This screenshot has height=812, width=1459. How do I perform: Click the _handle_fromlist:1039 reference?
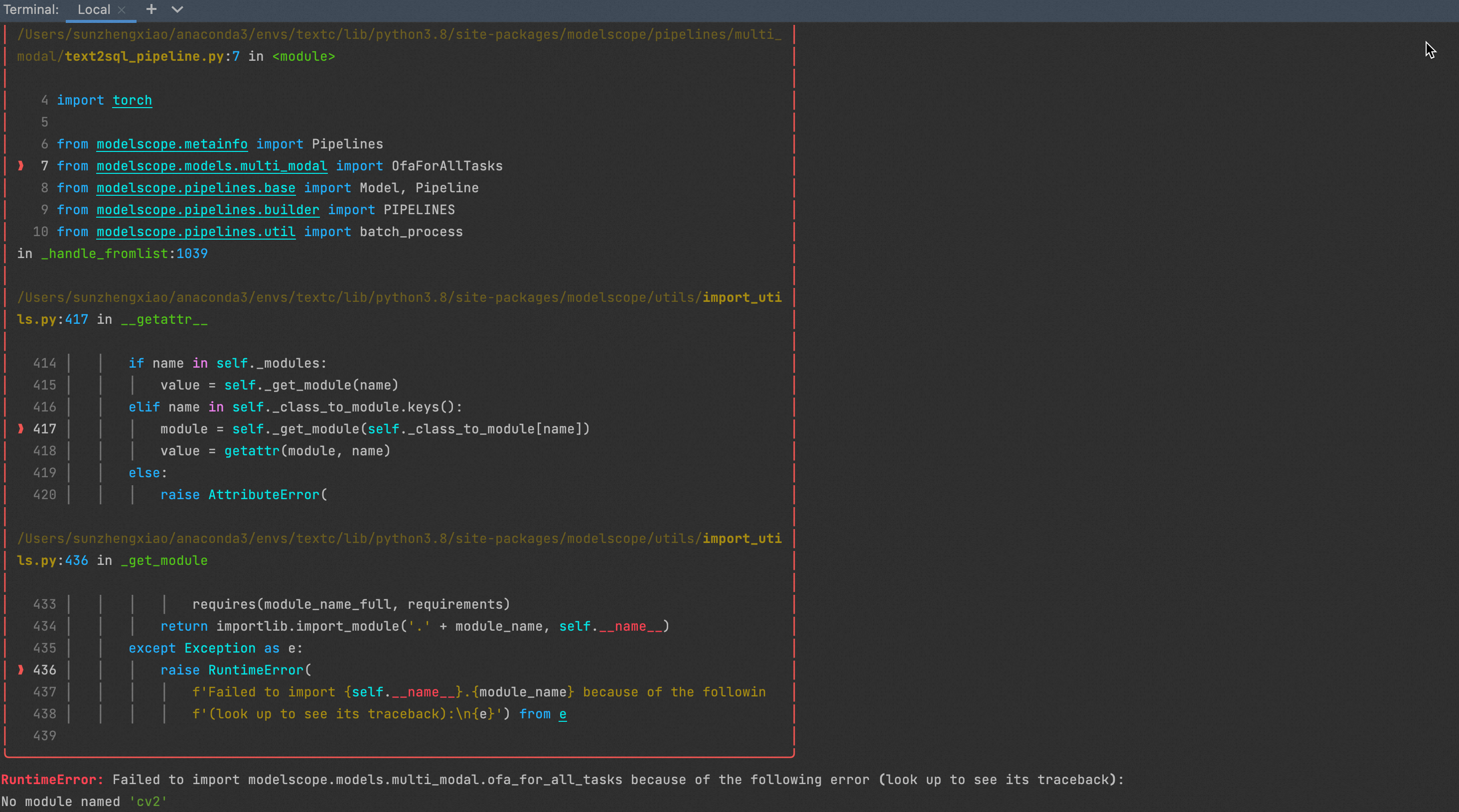(124, 254)
